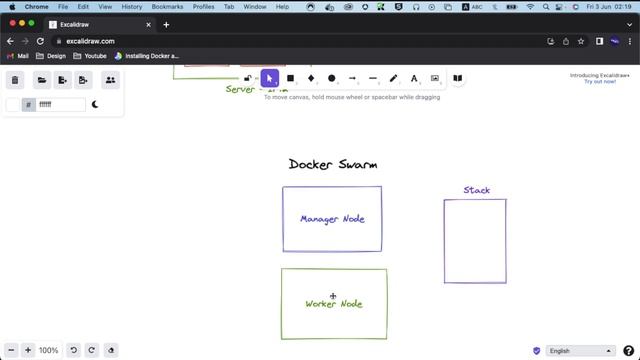Click the Export image icon

pyautogui.click(x=83, y=80)
